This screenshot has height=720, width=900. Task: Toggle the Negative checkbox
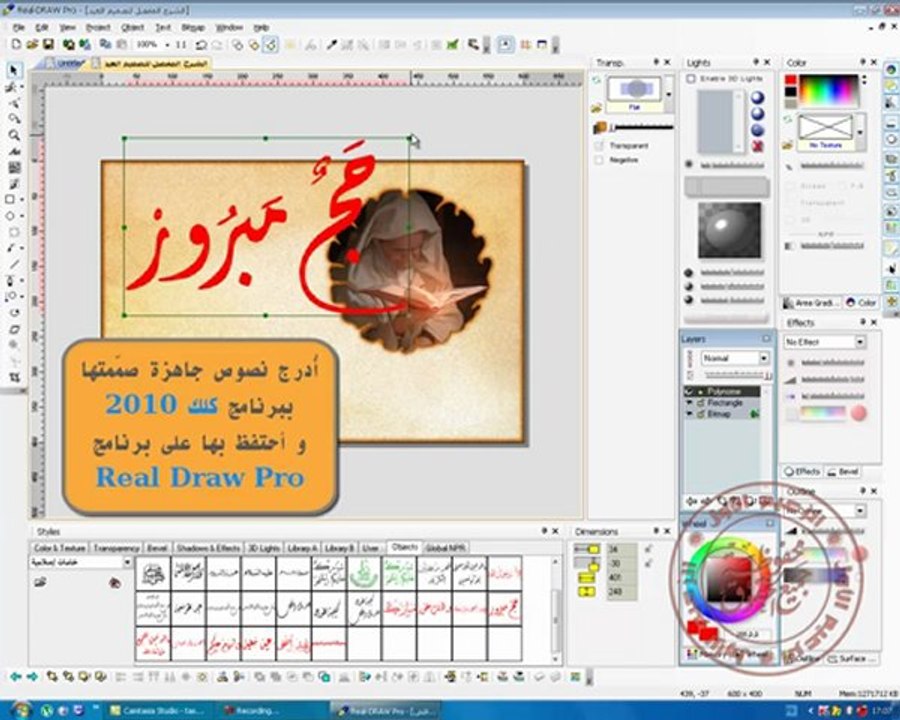599,160
